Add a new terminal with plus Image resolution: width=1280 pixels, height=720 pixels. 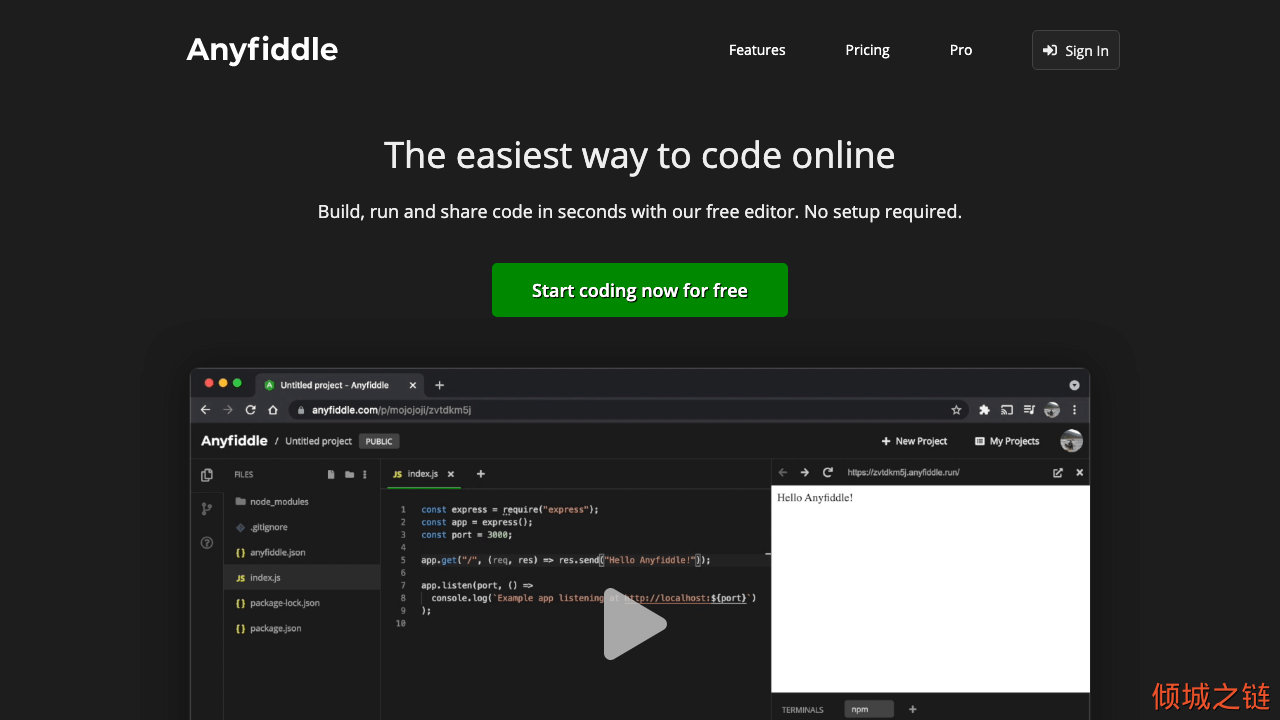click(912, 709)
